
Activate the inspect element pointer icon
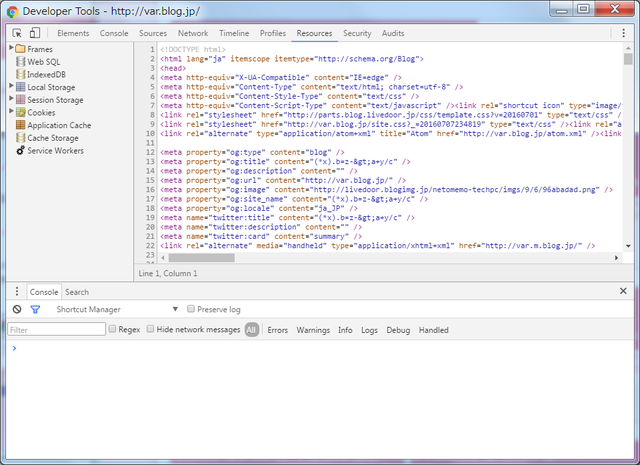tap(17, 33)
